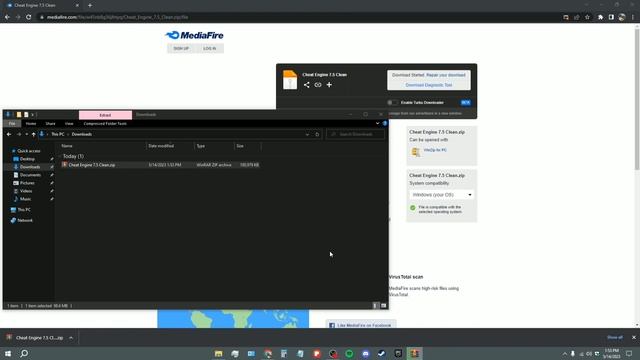640x360 pixels.
Task: Toggle Enable Turbo Downloader switch
Action: click(x=392, y=102)
